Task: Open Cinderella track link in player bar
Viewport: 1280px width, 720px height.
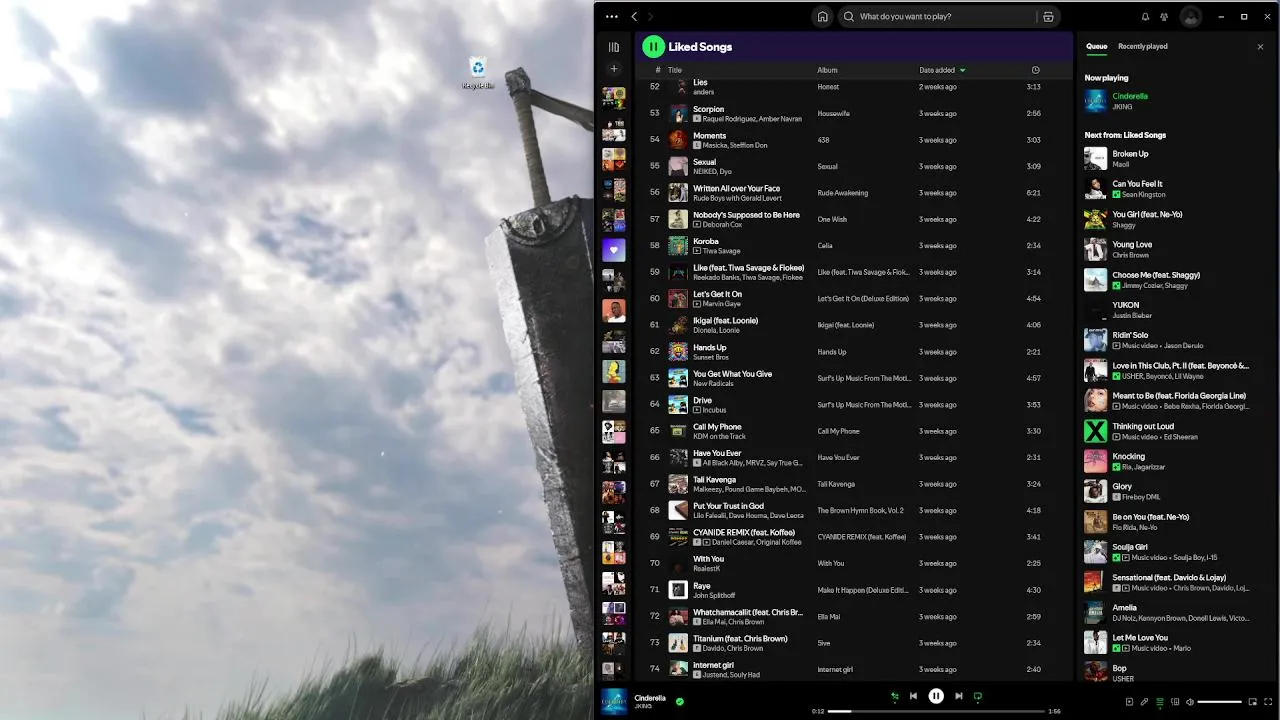Action: [650, 698]
